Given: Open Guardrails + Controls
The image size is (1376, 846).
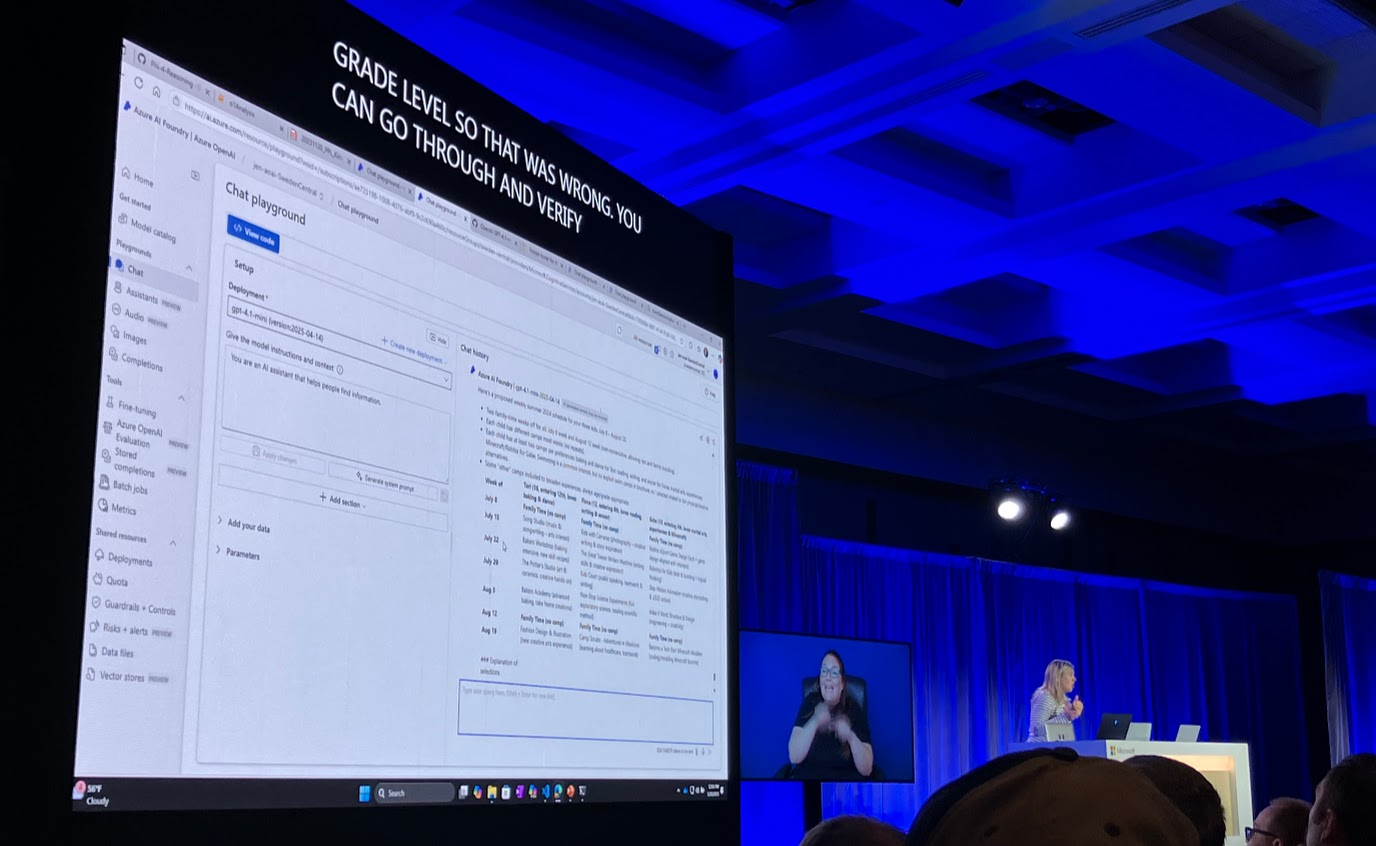Looking at the screenshot, I should 135,606.
